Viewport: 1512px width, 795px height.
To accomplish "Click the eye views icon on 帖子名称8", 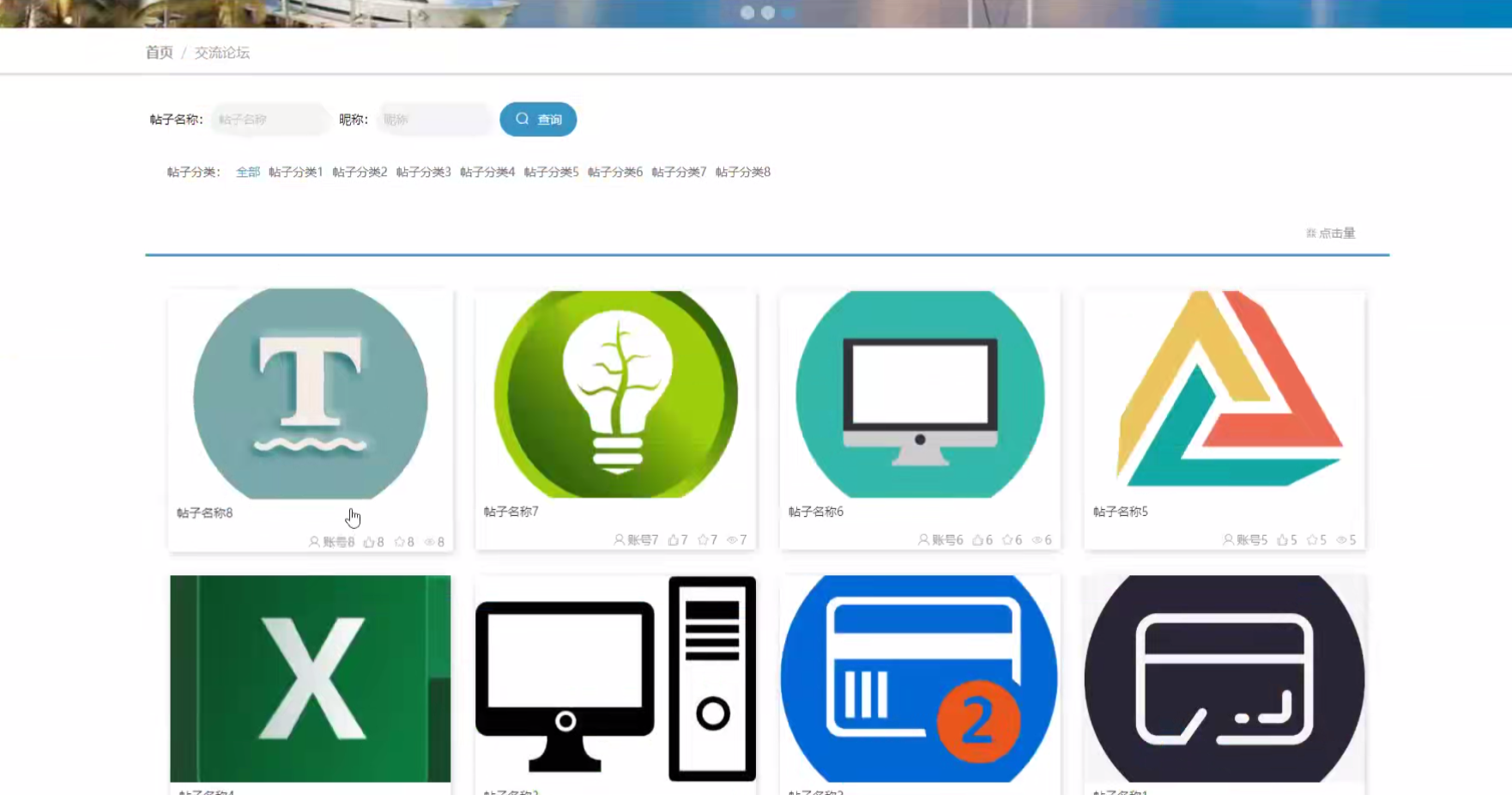I will (429, 542).
